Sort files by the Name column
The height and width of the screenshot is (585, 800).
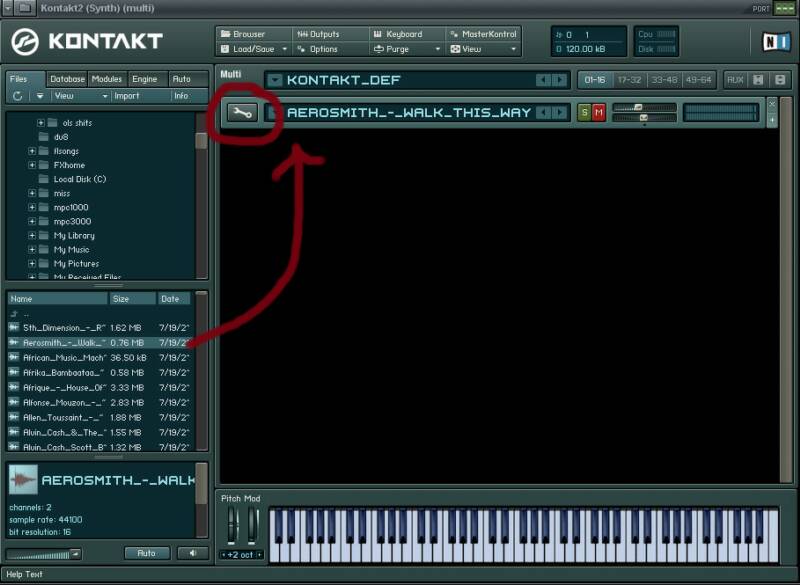pyautogui.click(x=58, y=299)
